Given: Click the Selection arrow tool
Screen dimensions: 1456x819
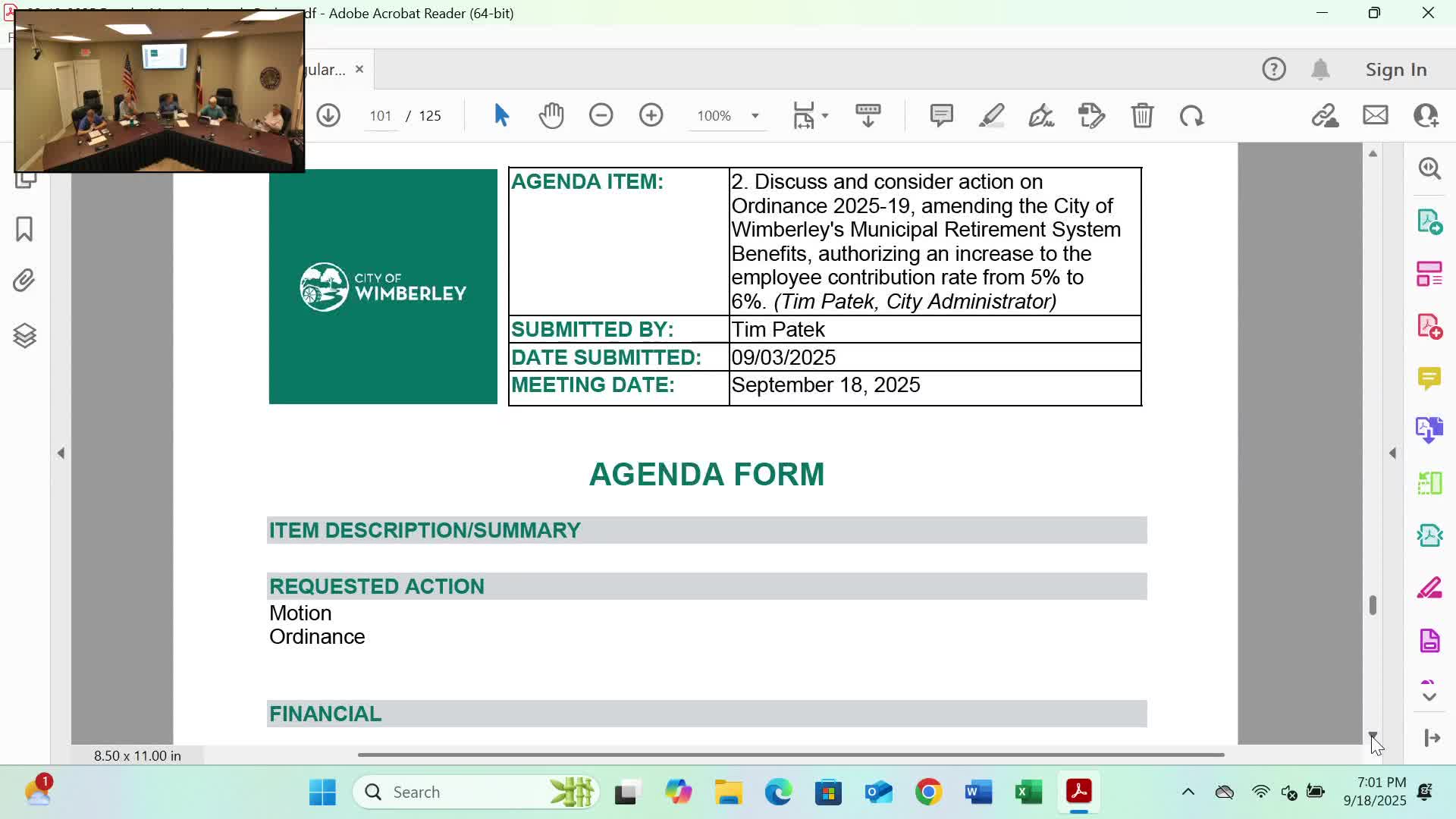Looking at the screenshot, I should click(501, 115).
